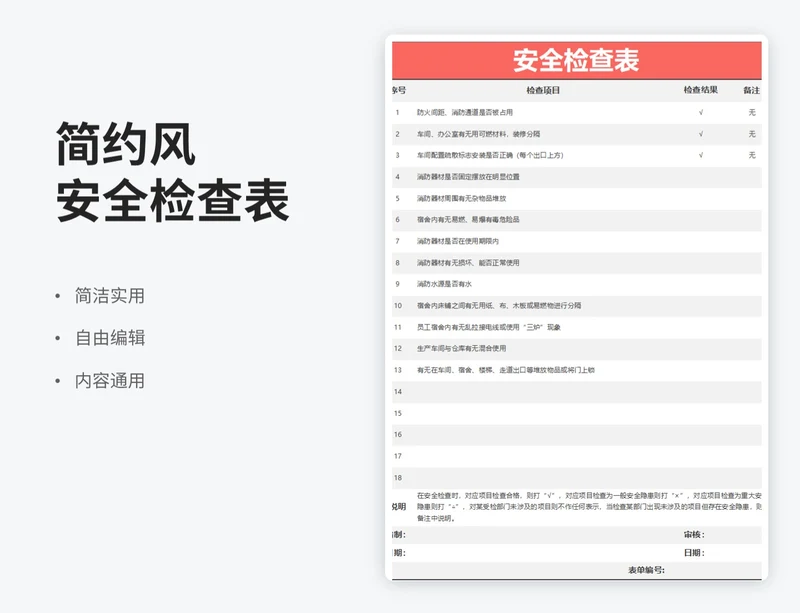Click the 简洁实用 bullet point
Image resolution: width=800 pixels, height=613 pixels.
pos(110,296)
